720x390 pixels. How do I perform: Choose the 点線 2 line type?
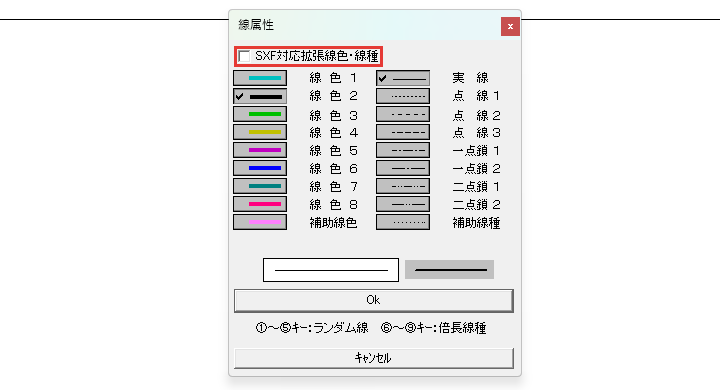[403, 114]
